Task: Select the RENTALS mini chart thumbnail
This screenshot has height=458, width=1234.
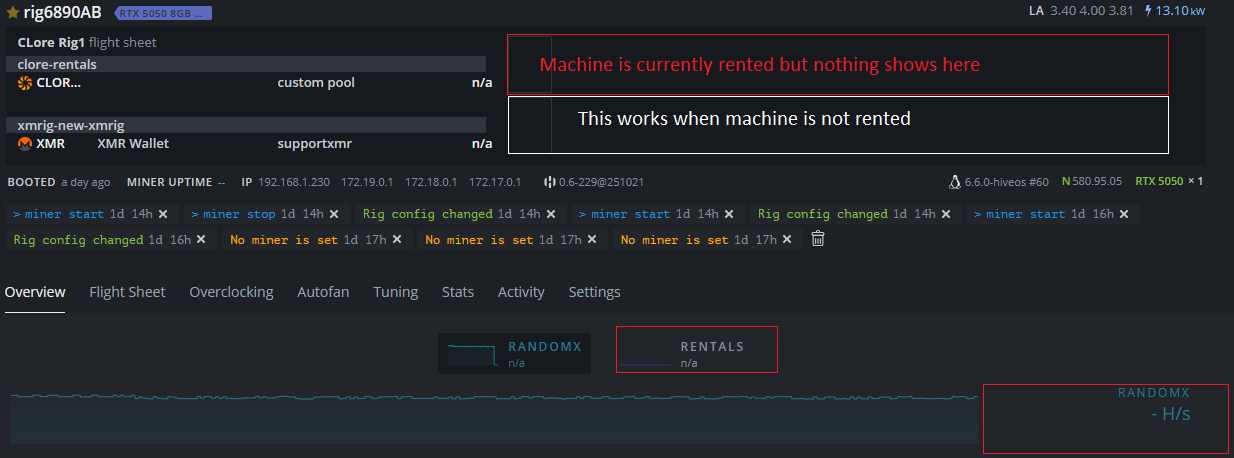Action: click(696, 351)
